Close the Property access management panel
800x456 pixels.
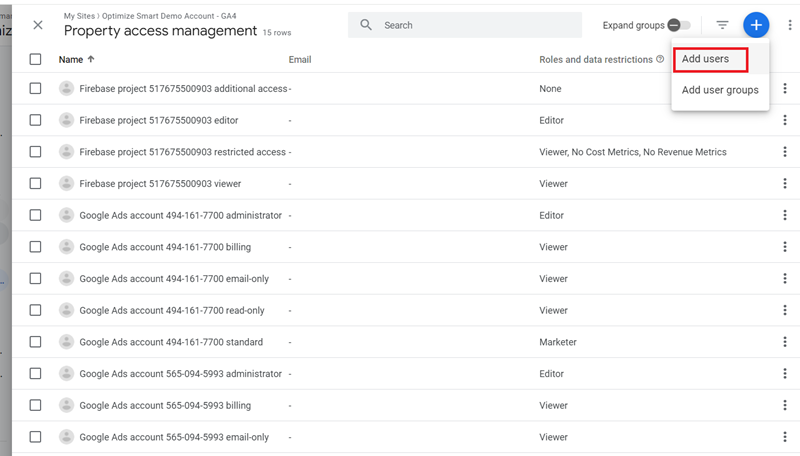pyautogui.click(x=38, y=25)
